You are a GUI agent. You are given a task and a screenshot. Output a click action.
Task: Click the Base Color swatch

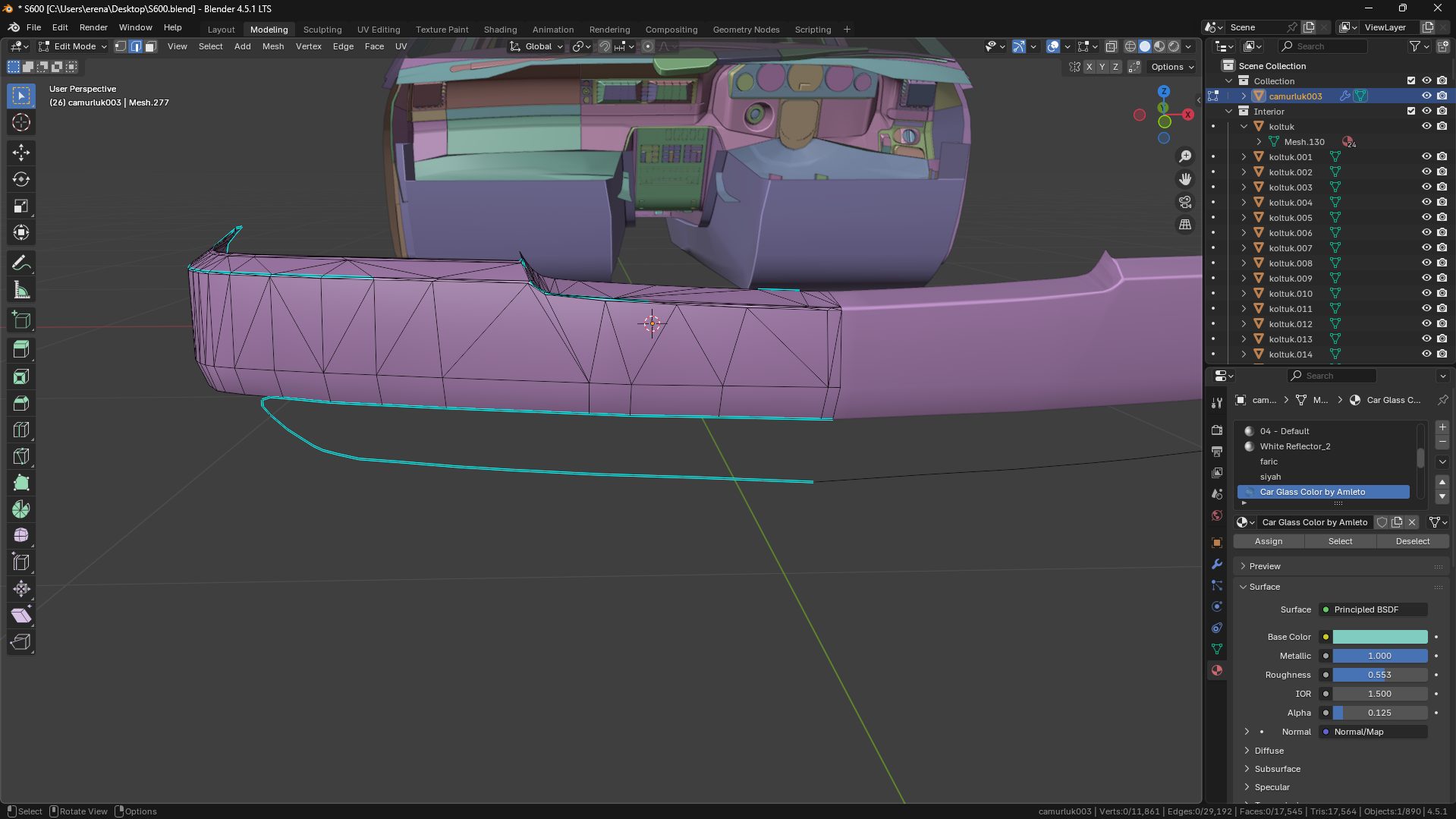coord(1379,637)
